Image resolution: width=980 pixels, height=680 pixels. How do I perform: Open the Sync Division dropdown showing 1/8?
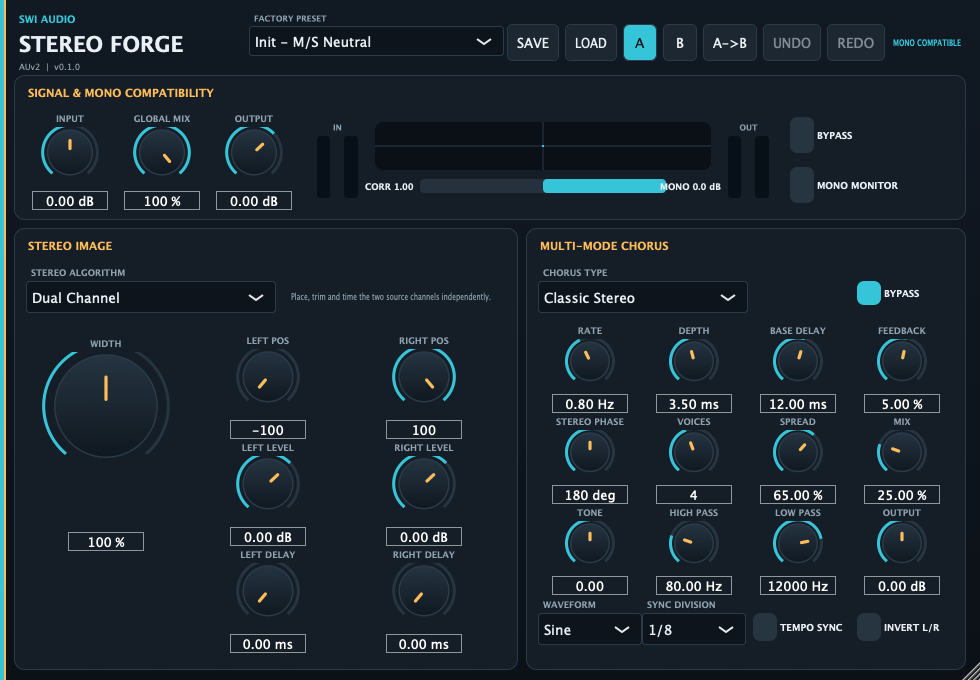tap(694, 629)
